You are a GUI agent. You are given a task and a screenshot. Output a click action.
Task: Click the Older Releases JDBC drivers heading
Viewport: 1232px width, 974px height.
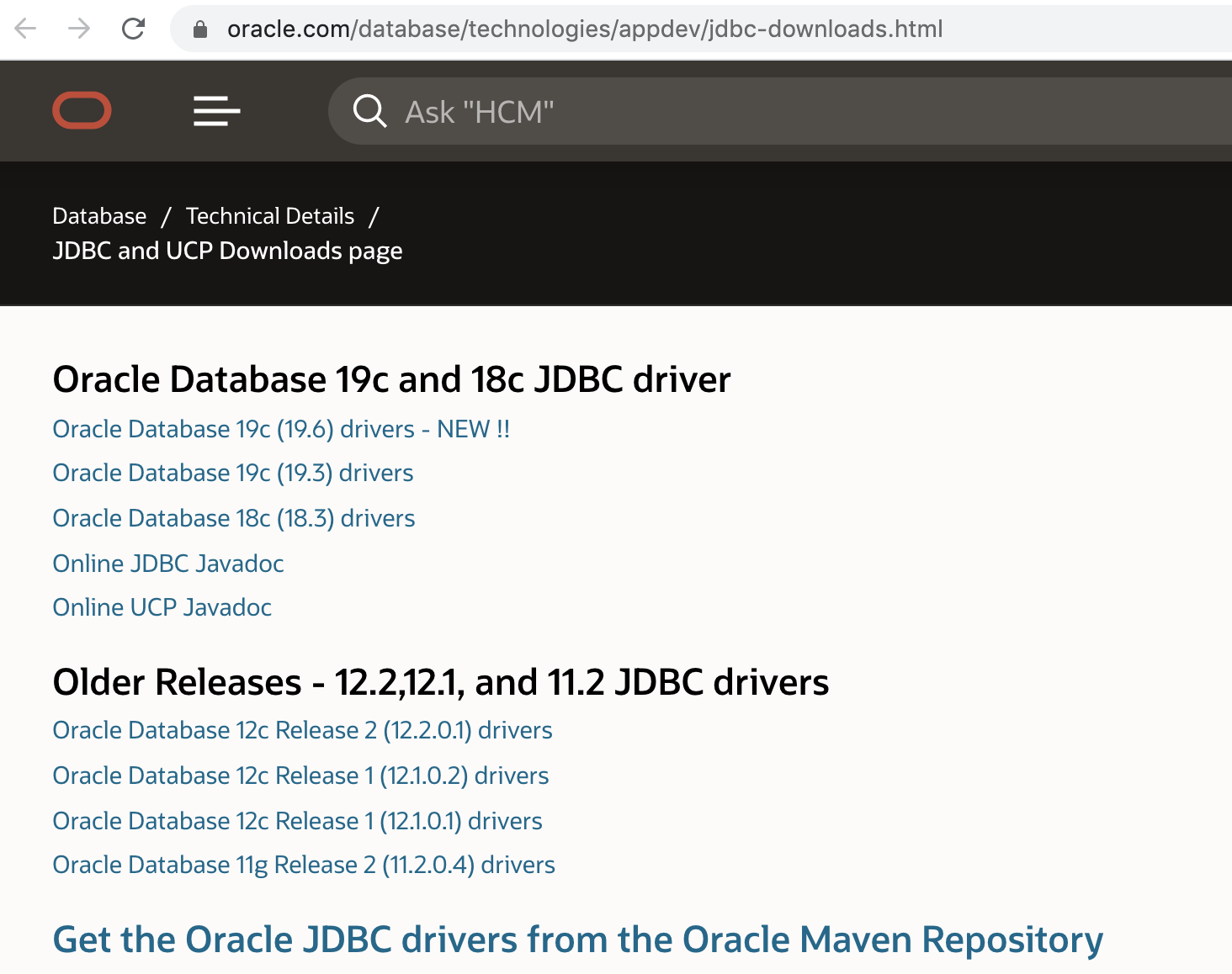(x=441, y=682)
